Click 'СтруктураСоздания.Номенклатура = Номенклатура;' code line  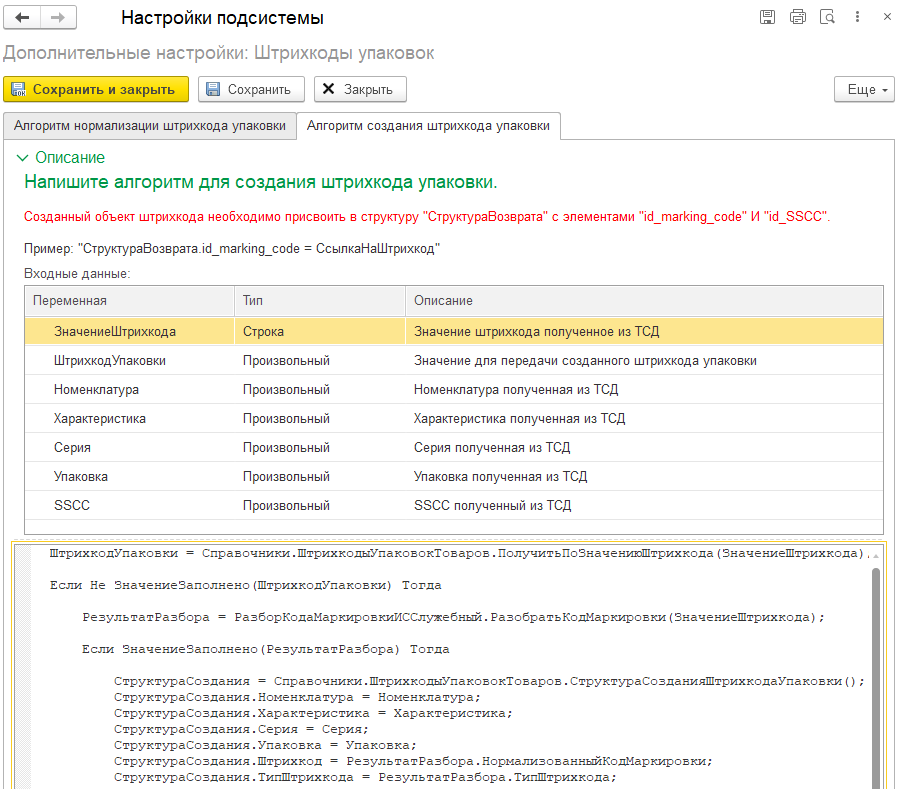(297, 697)
